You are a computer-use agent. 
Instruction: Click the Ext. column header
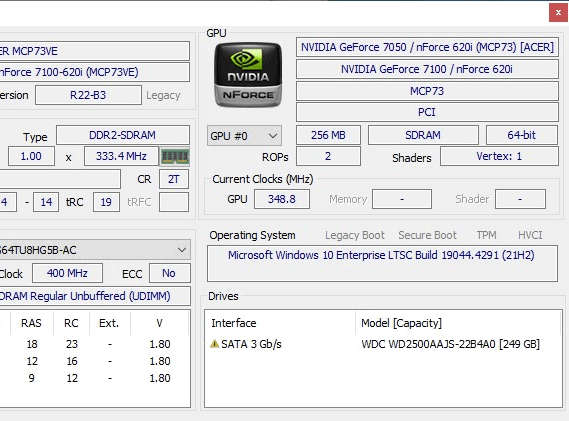(x=109, y=323)
